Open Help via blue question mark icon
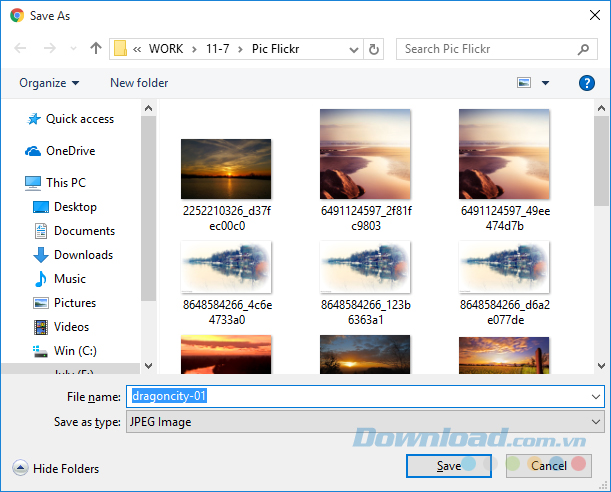This screenshot has height=492, width=611. point(587,83)
